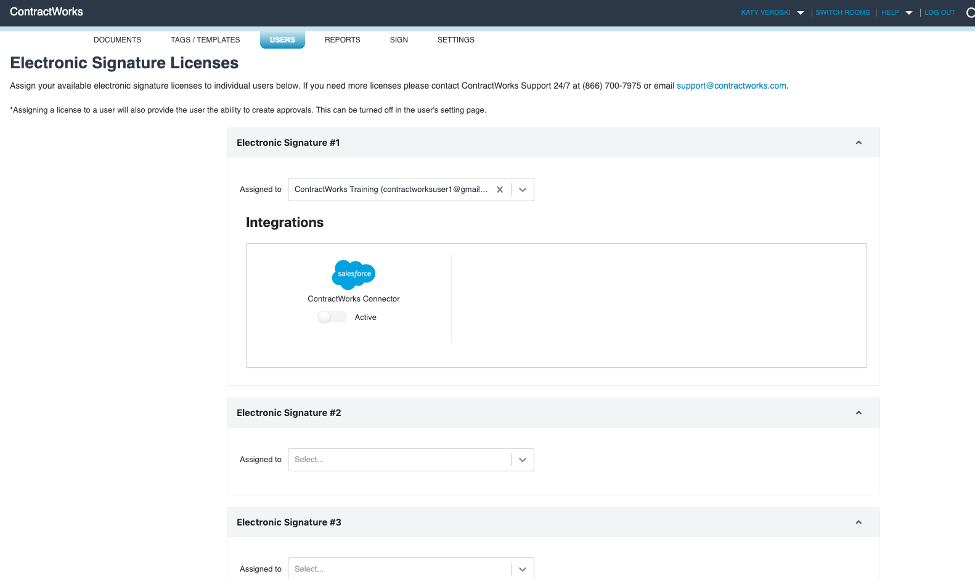Click the Electronic Signature Licenses page title
Image resolution: width=977 pixels, height=579 pixels.
[x=124, y=63]
